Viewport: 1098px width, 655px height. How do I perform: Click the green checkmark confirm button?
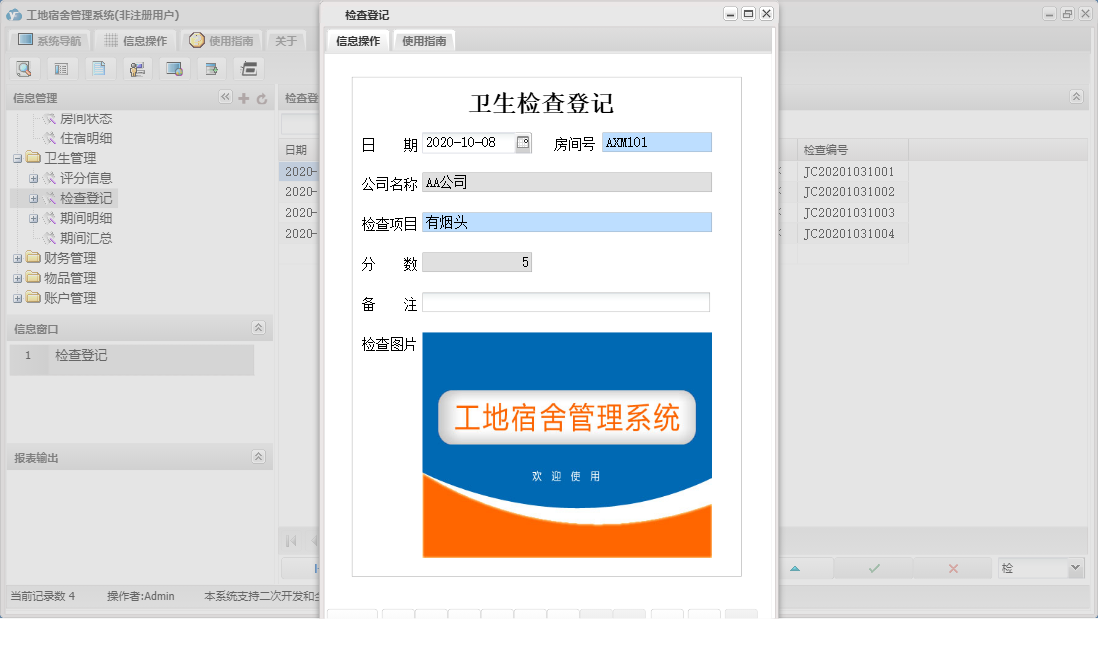[x=872, y=566]
